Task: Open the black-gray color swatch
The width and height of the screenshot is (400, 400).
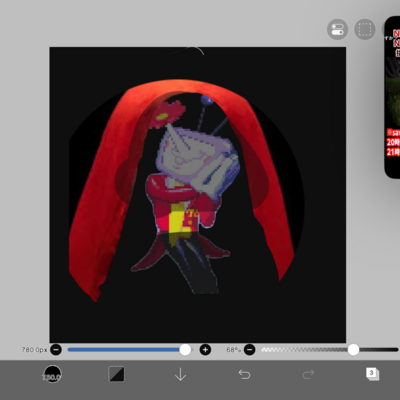Action: point(117,374)
